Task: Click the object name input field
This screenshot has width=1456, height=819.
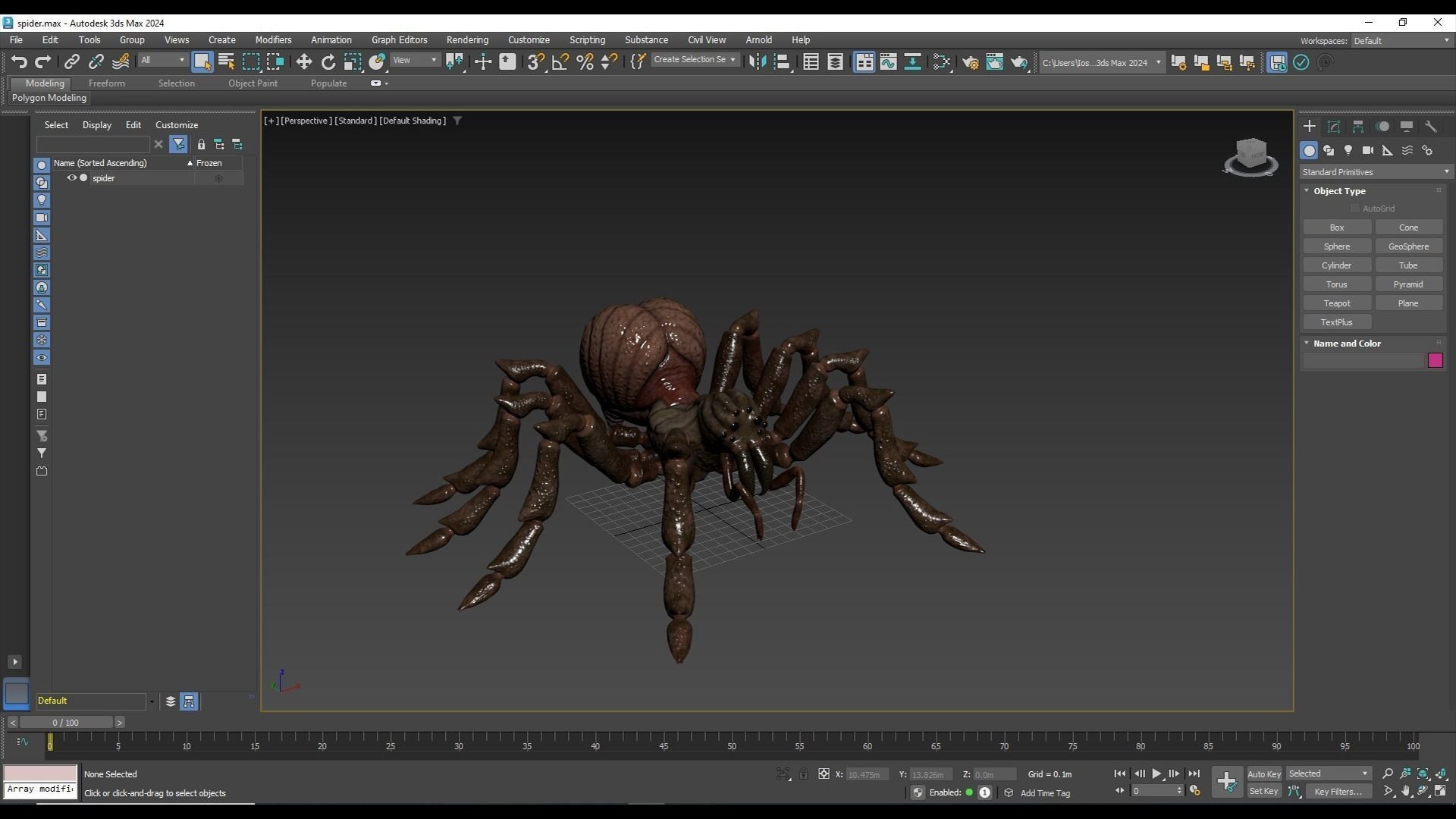Action: (1363, 360)
